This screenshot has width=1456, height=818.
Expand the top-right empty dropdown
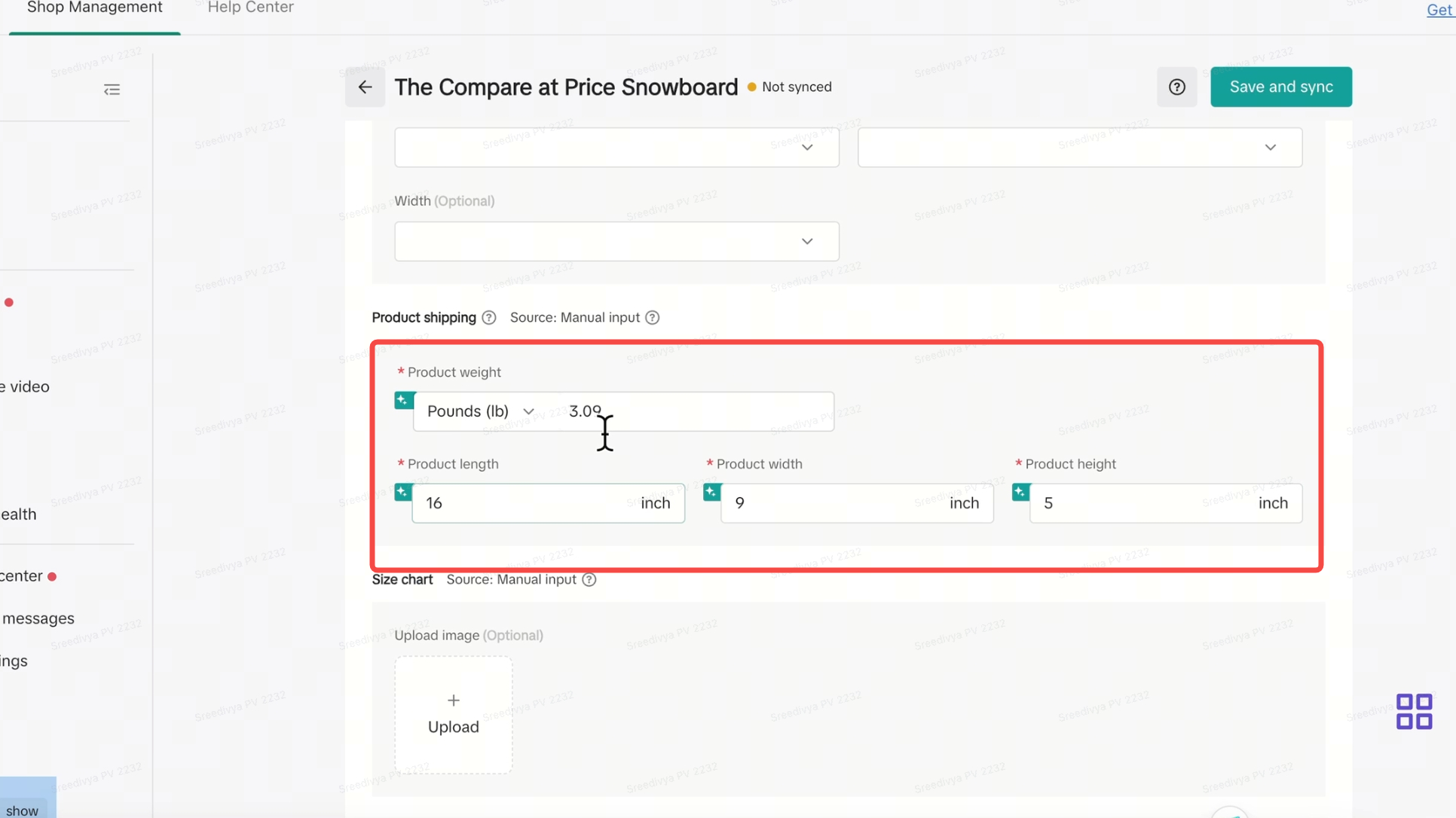[1079, 148]
